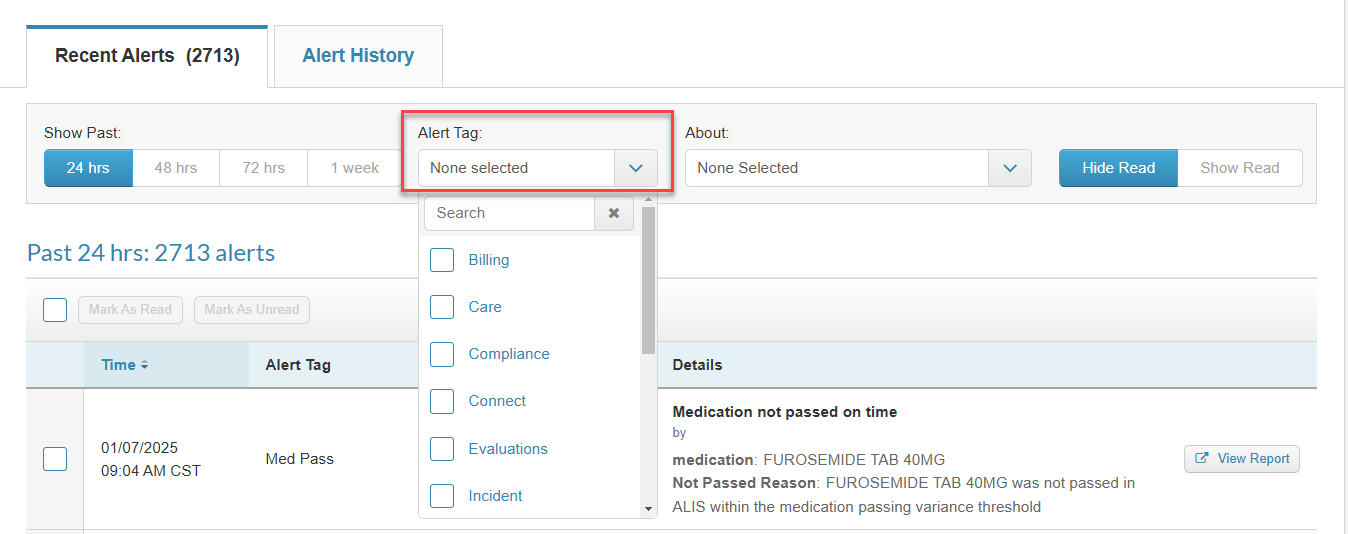This screenshot has width=1348, height=534.
Task: Clear the alert tag search field
Action: pos(614,213)
